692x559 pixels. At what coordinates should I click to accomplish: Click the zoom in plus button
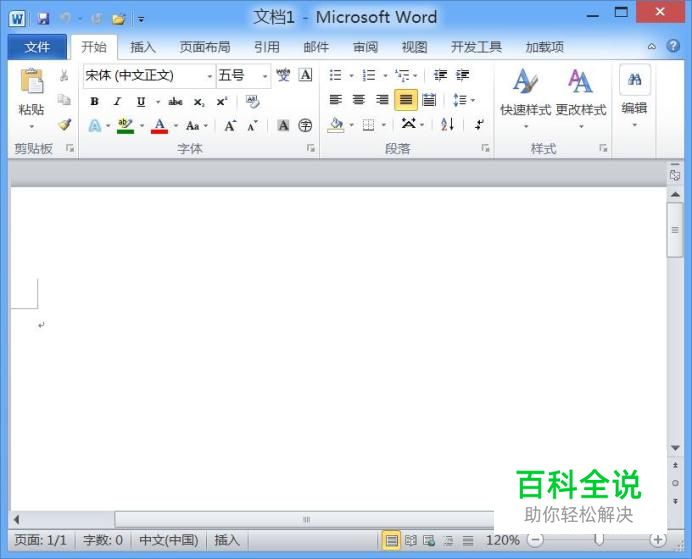(658, 540)
